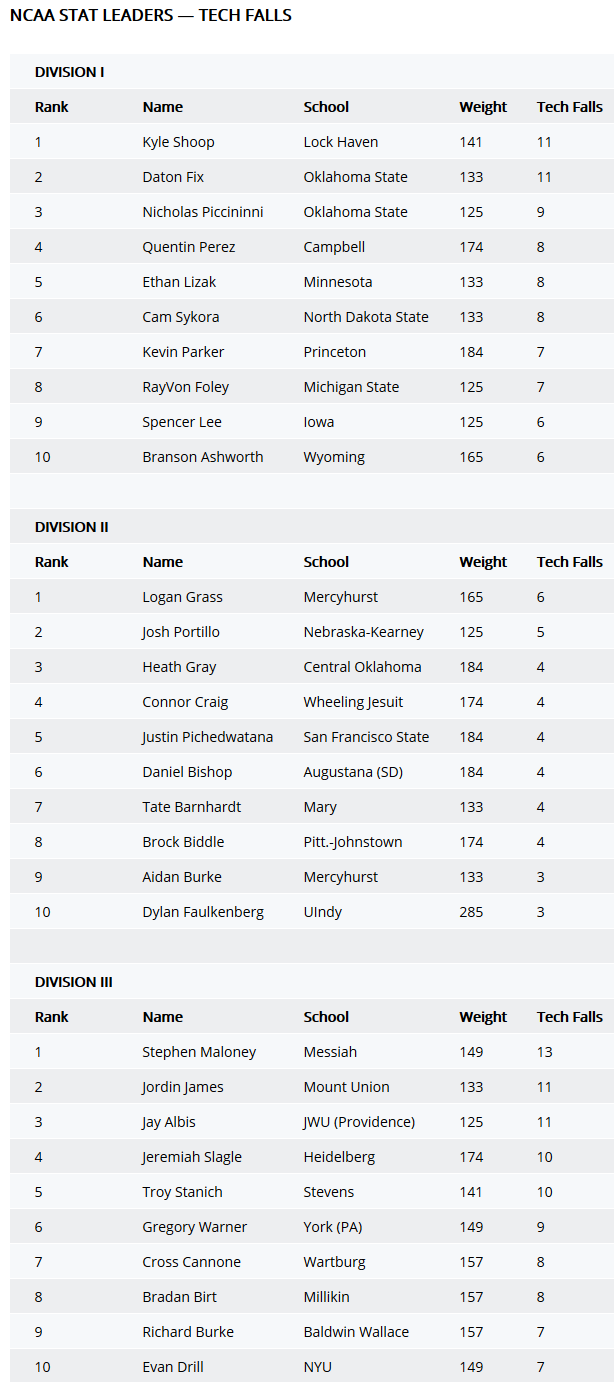Click the Division III section header

click(x=73, y=982)
